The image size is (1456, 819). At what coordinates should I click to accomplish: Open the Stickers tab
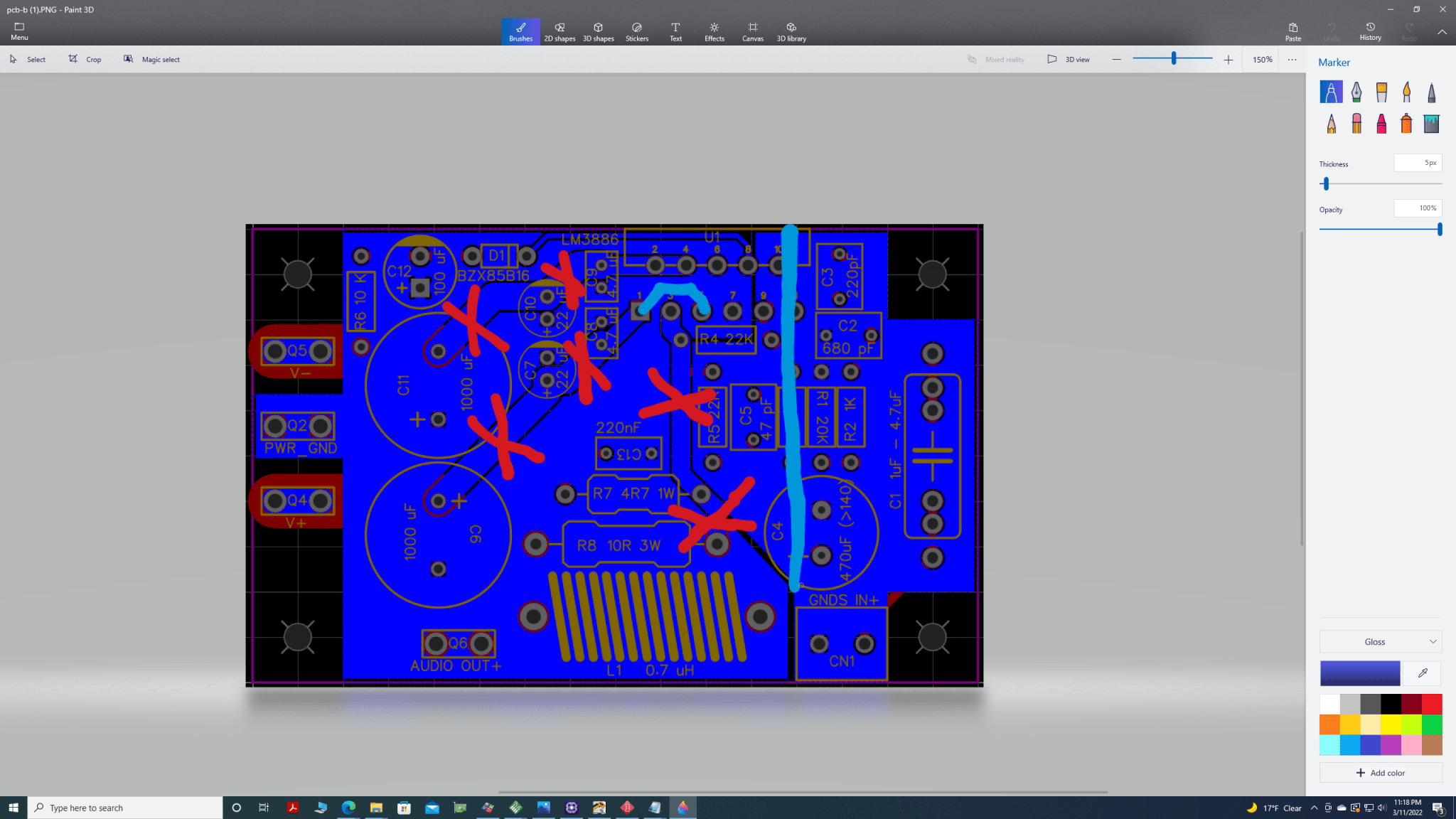[637, 31]
